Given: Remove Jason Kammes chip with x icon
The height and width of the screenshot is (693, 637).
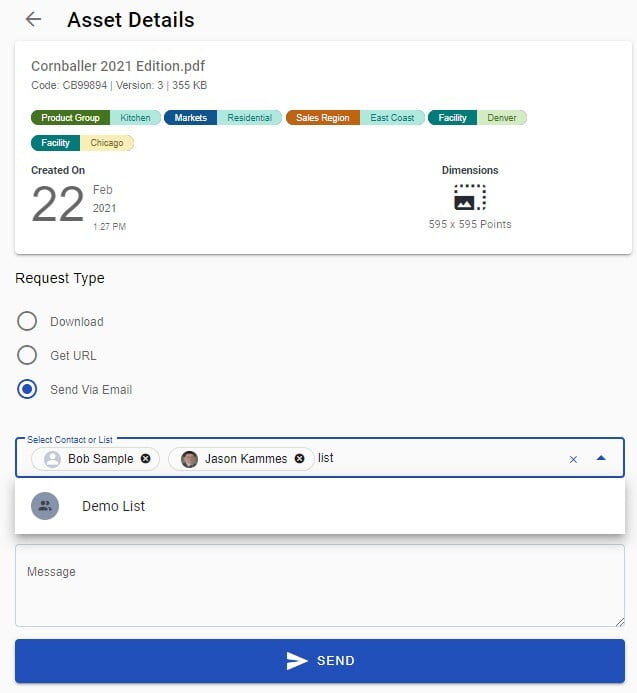Looking at the screenshot, I should 299,459.
